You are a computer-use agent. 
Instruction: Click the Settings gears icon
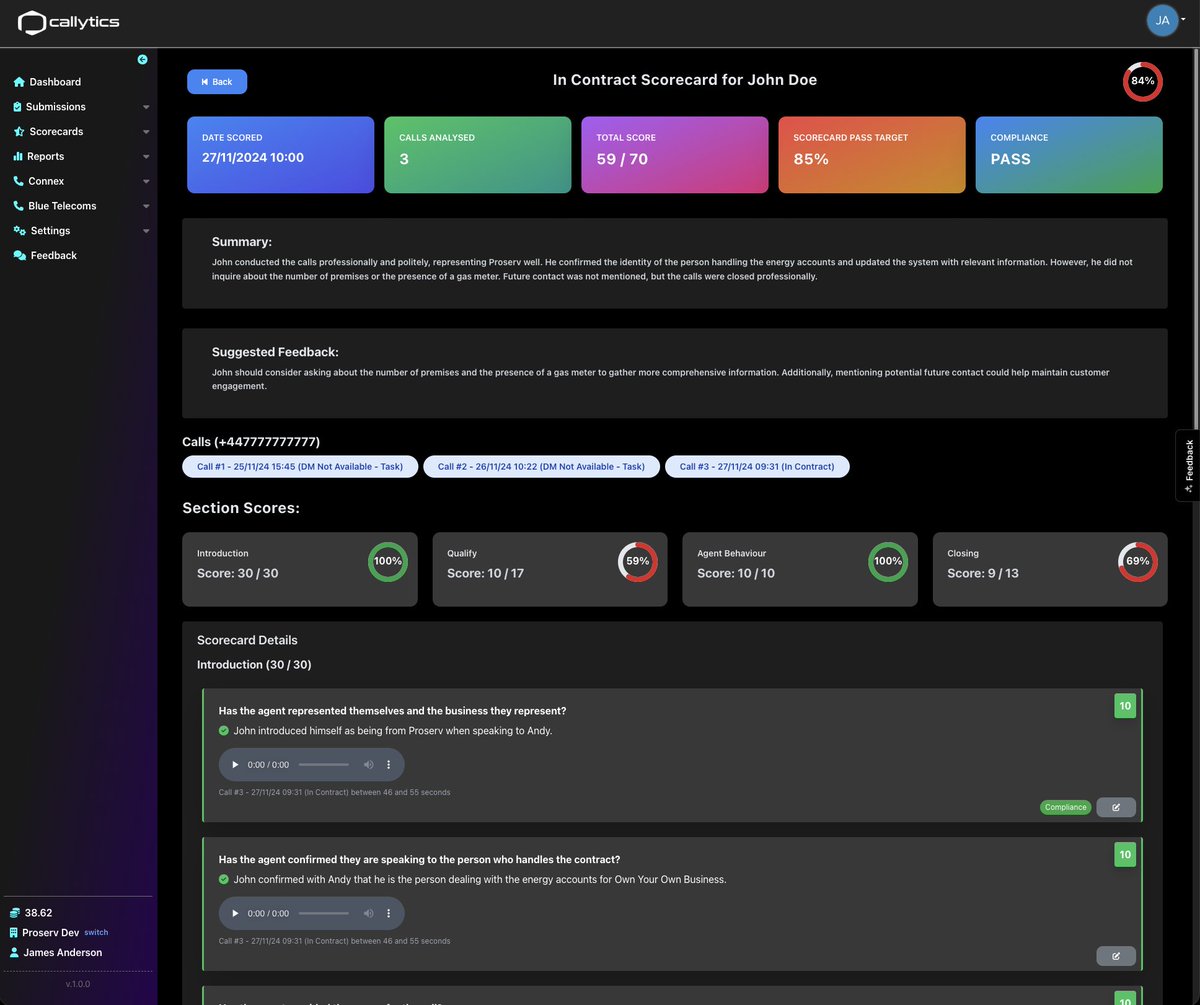click(x=20, y=231)
